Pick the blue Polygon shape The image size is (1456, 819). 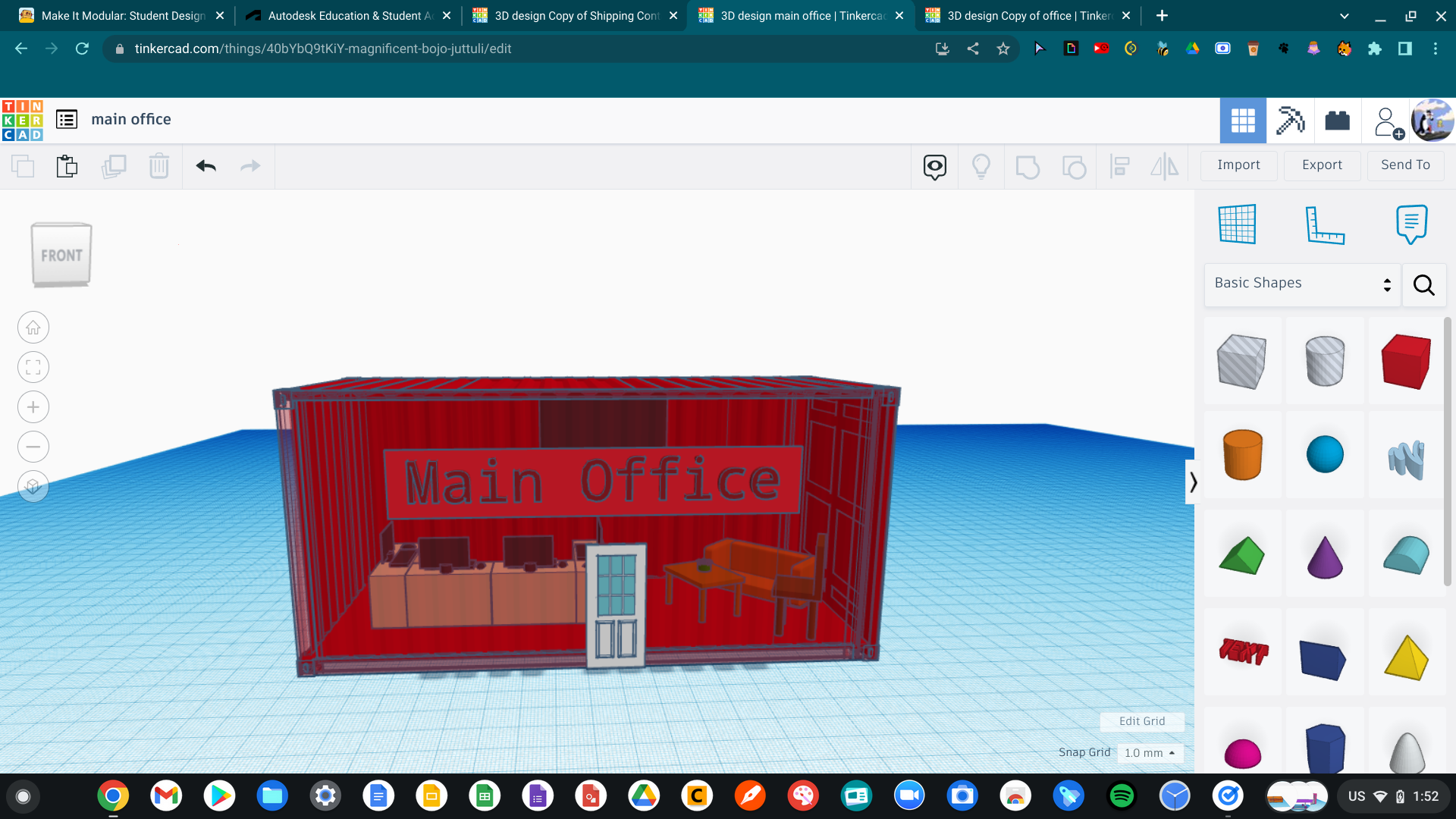pos(1325,748)
